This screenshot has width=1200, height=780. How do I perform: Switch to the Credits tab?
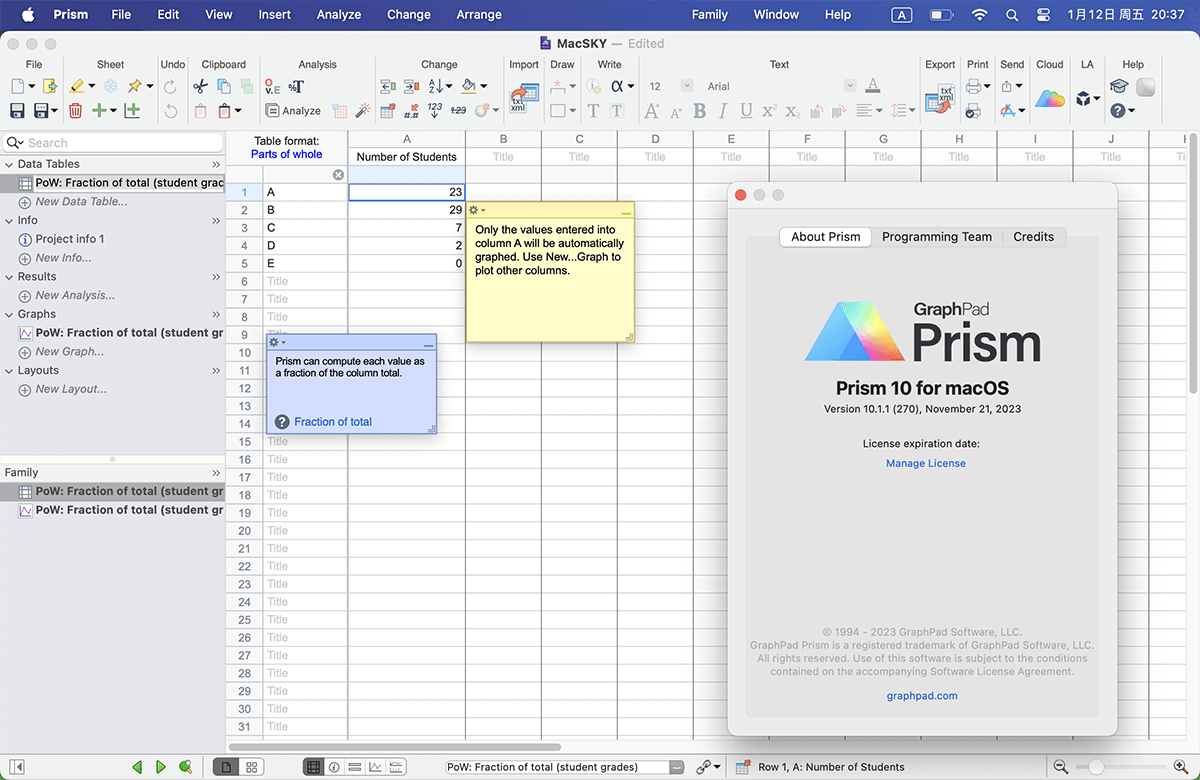click(x=1034, y=237)
